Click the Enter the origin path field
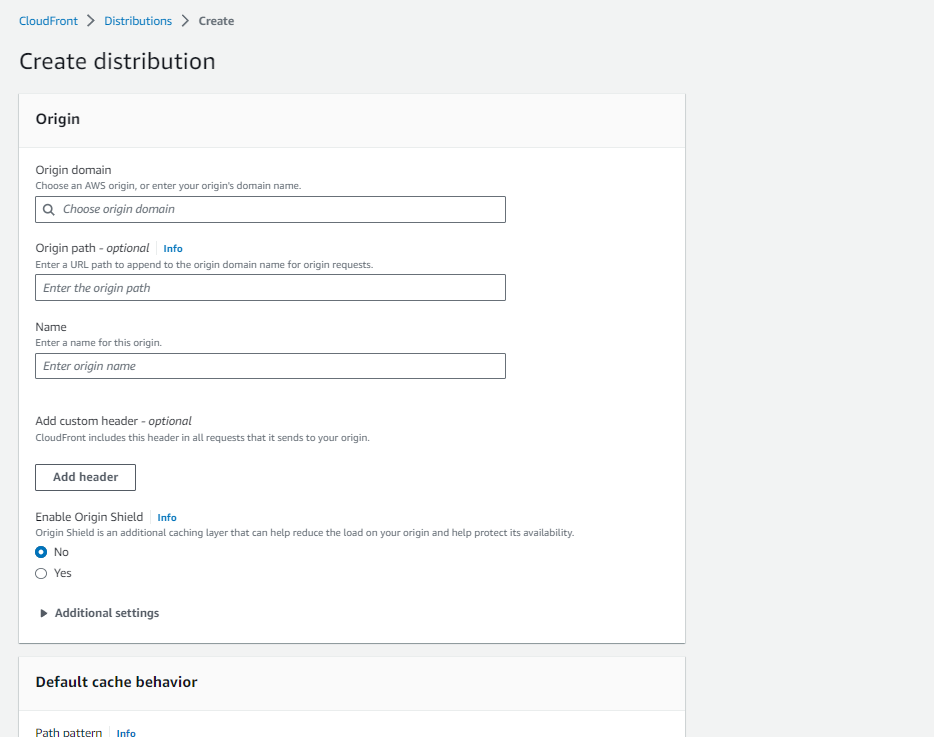 point(270,288)
